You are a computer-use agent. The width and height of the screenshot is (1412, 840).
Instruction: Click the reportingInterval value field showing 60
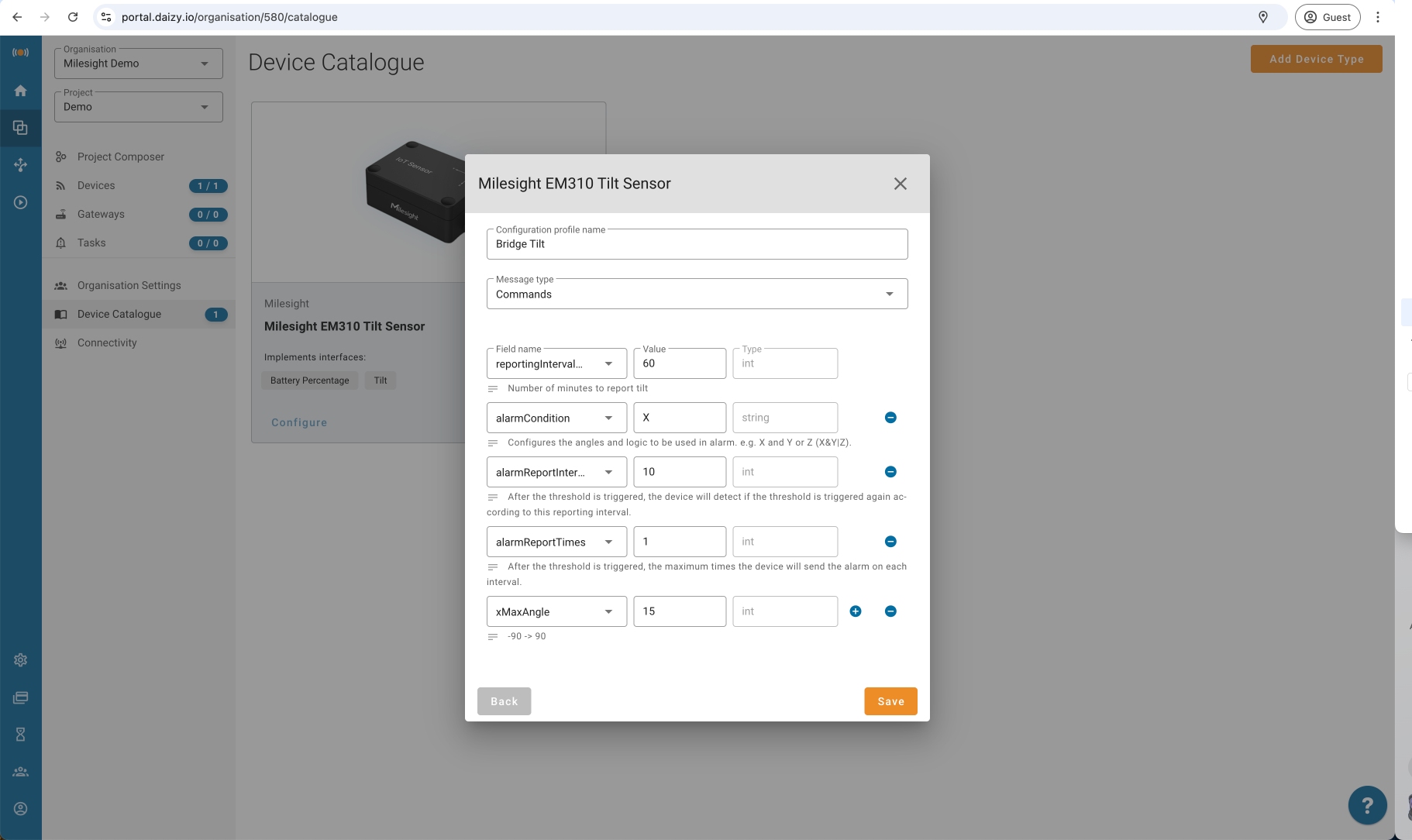(680, 363)
